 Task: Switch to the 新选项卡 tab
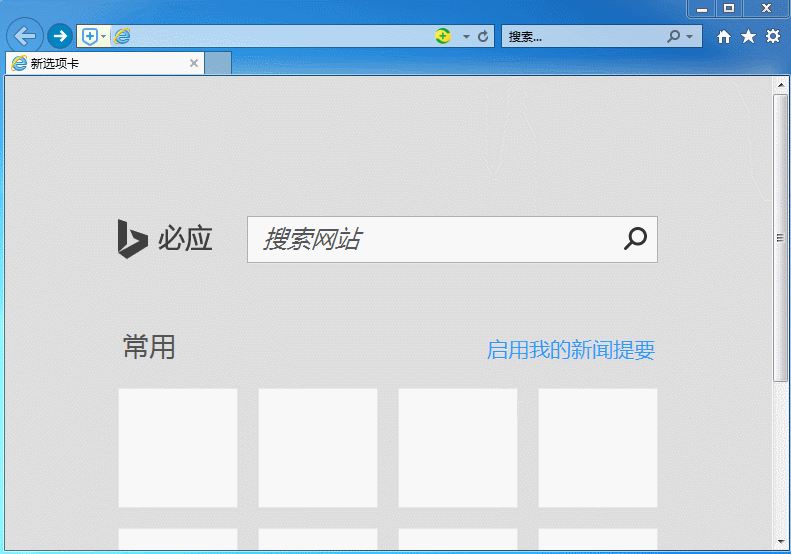click(105, 63)
